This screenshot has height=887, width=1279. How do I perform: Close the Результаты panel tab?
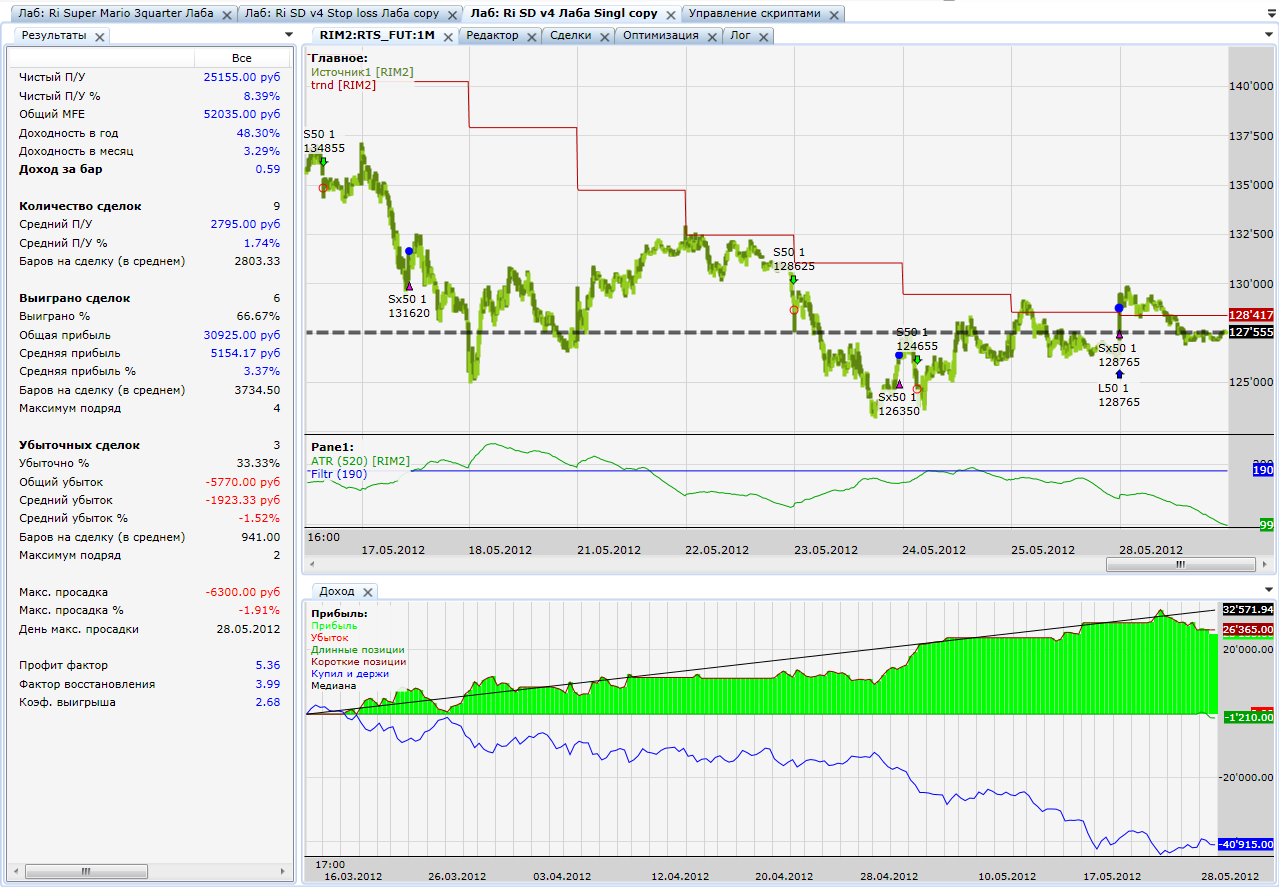100,36
